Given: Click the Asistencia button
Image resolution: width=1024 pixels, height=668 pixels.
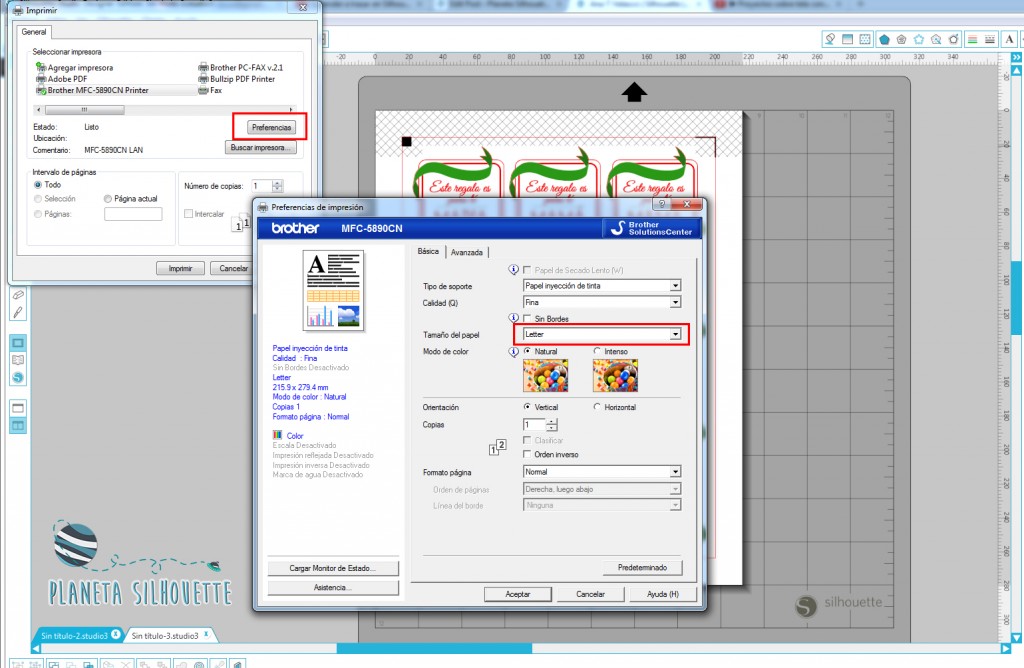Looking at the screenshot, I should pos(333,588).
